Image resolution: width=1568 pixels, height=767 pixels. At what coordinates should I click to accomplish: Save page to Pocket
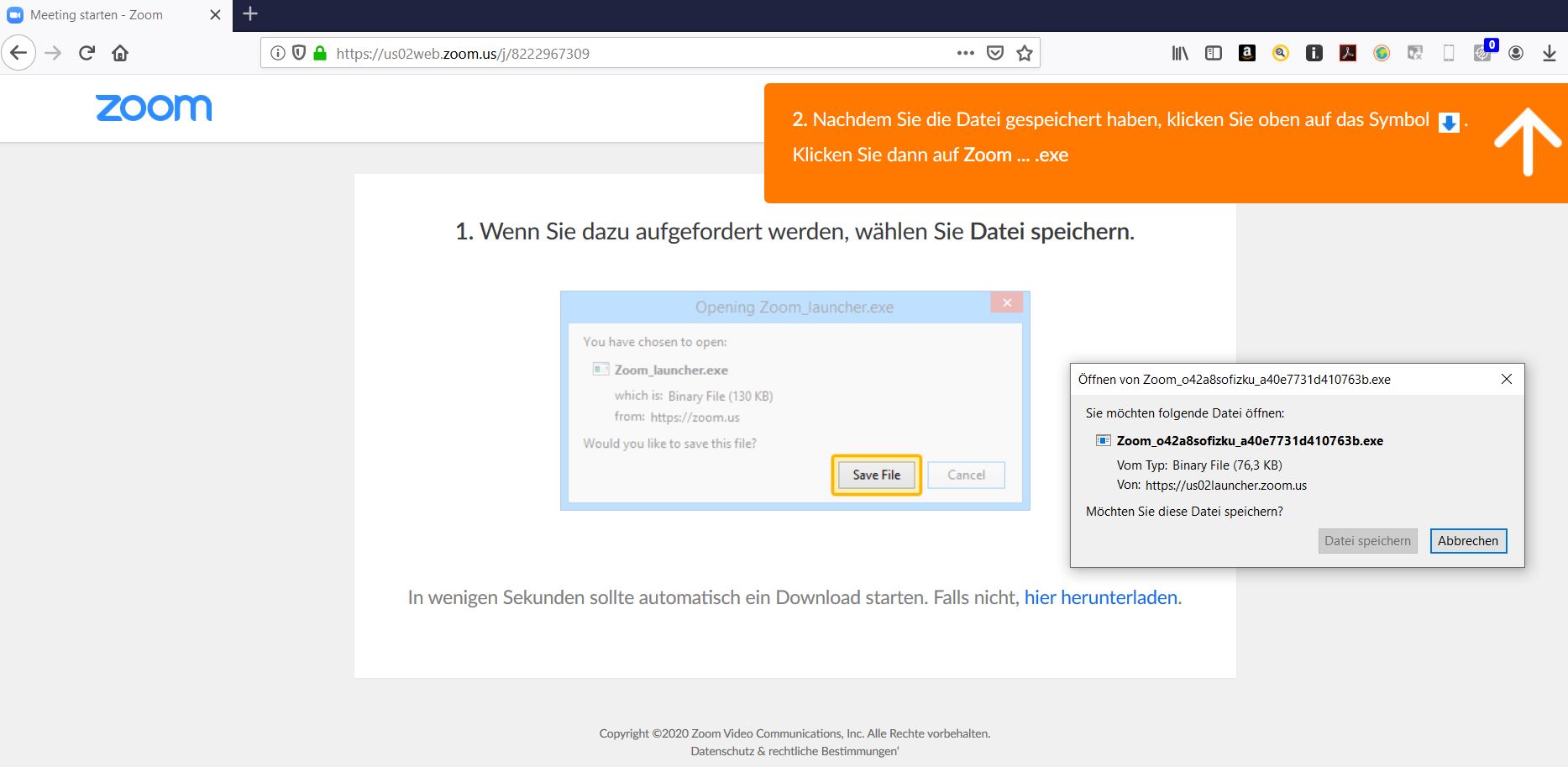coord(995,53)
